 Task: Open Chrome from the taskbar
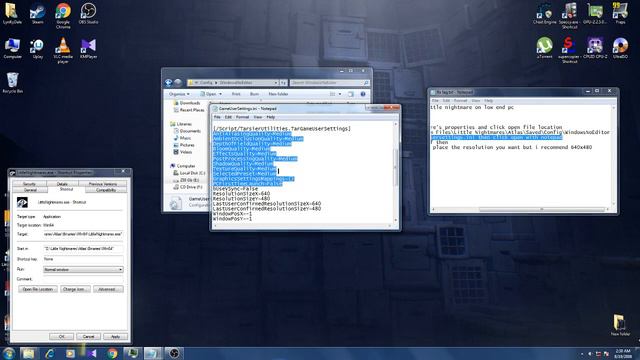tap(112, 353)
